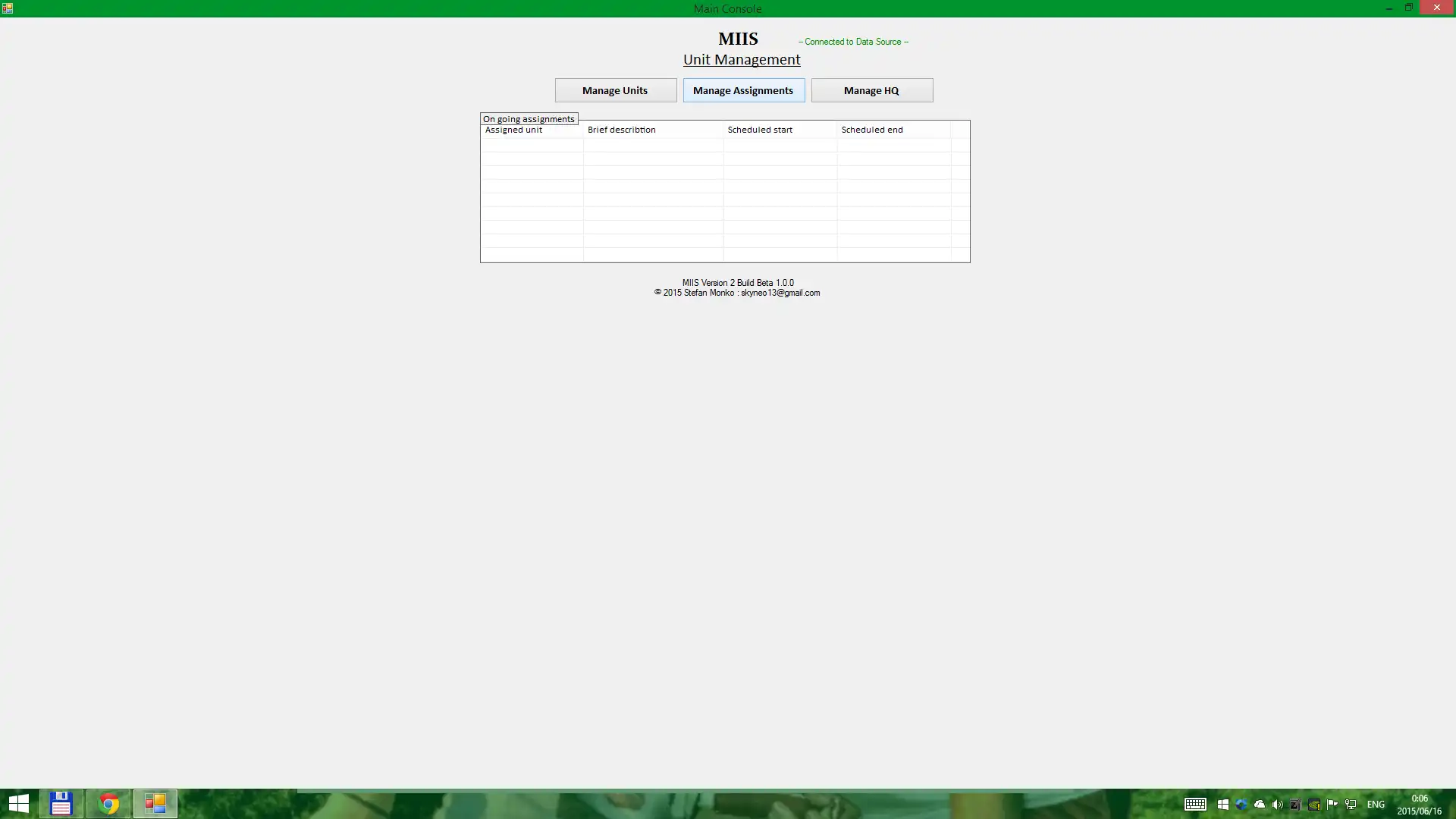Image resolution: width=1456 pixels, height=819 pixels.
Task: Click the ENG language indicator in system tray
Action: pyautogui.click(x=1375, y=805)
